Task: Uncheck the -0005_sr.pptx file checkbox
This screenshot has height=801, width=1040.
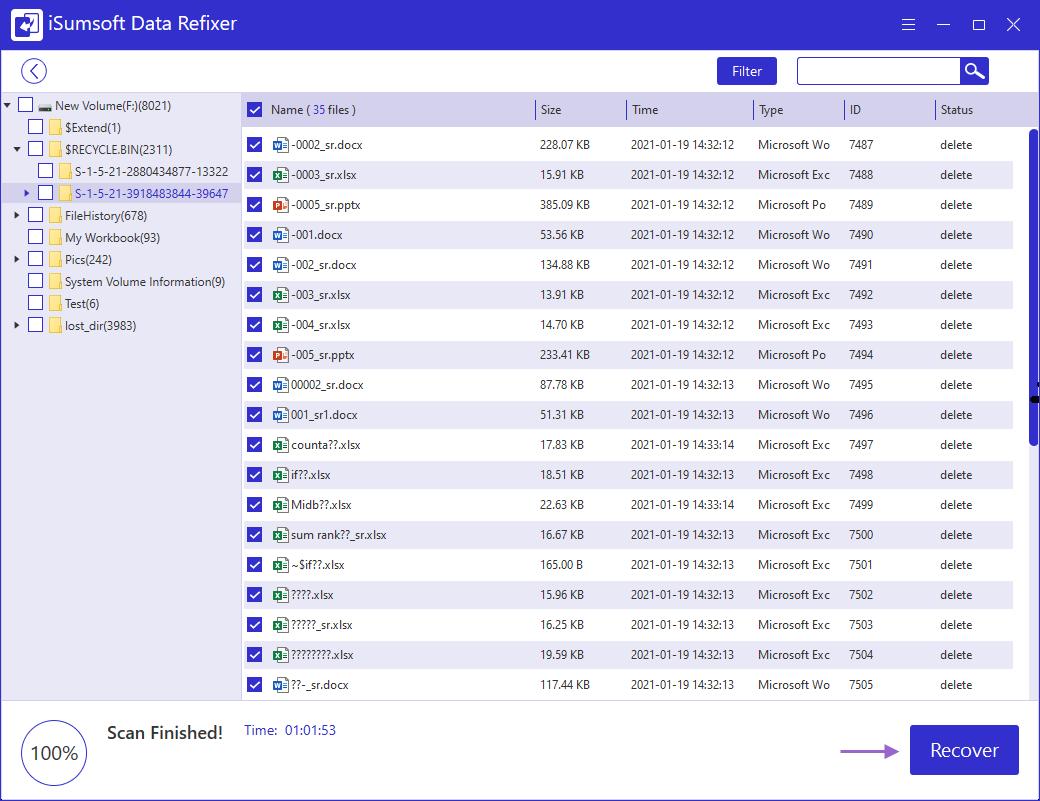Action: pyautogui.click(x=255, y=204)
